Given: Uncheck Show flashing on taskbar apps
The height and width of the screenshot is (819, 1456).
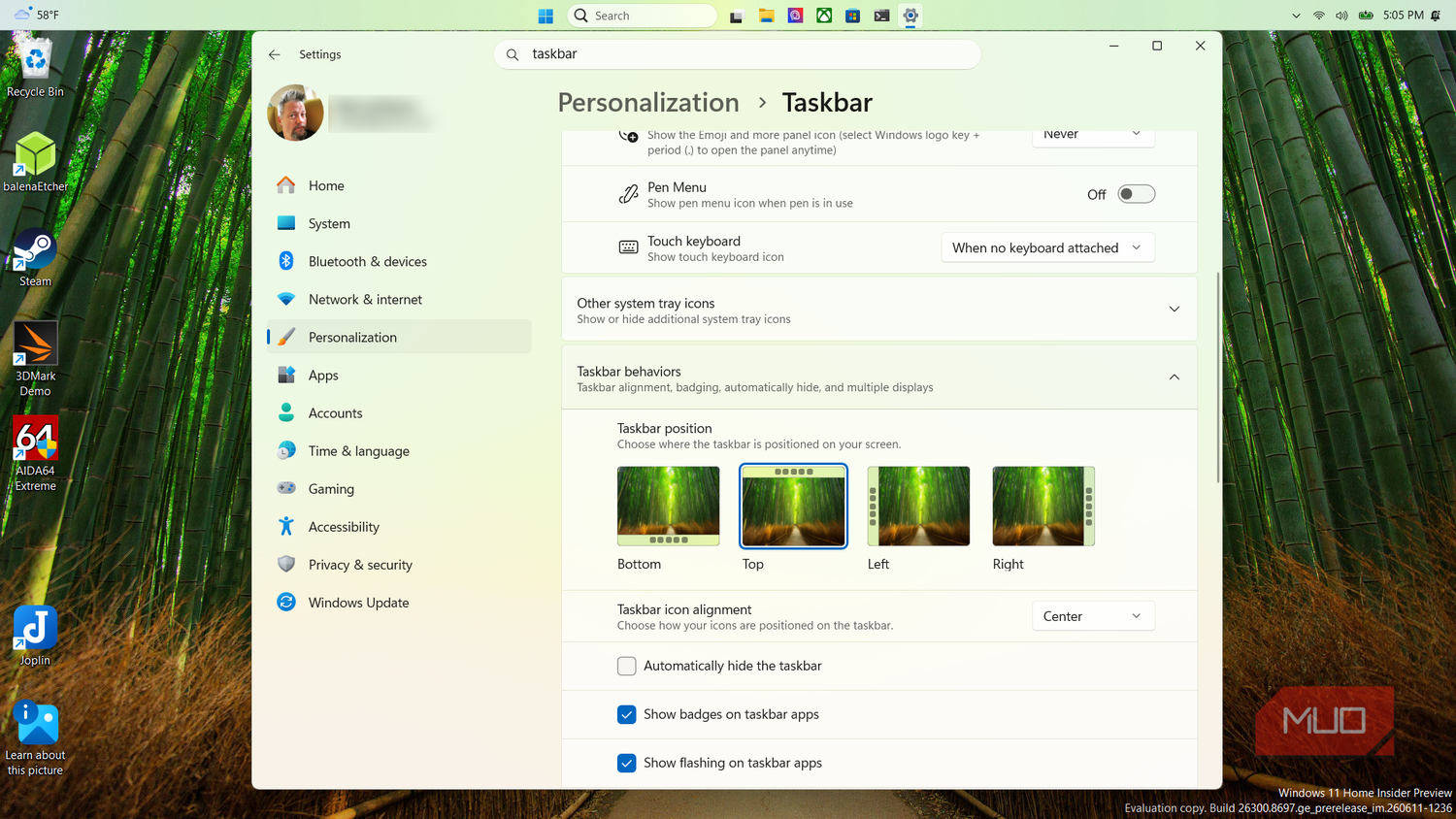Looking at the screenshot, I should 627,763.
